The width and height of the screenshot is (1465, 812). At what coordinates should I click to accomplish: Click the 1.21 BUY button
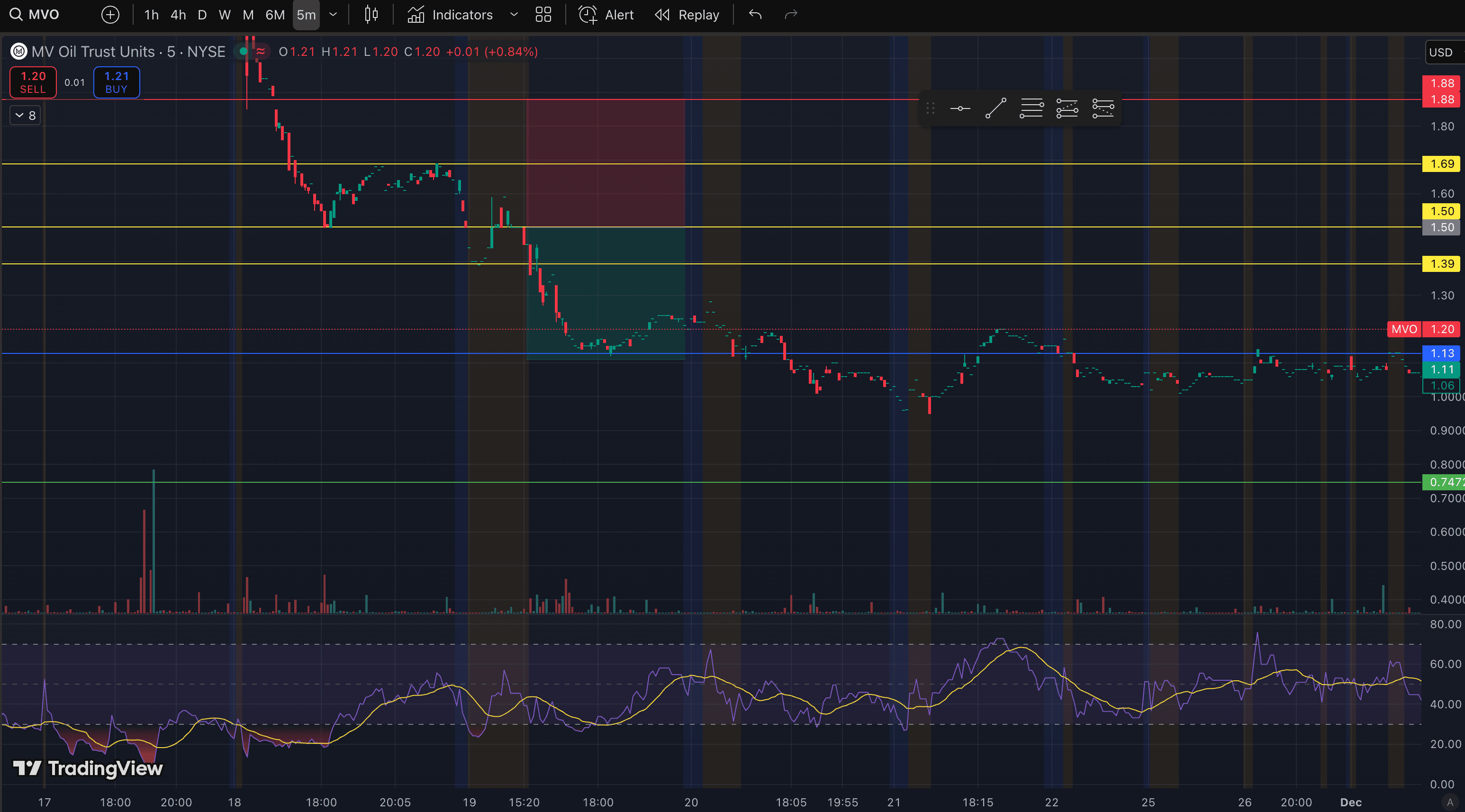coord(117,82)
